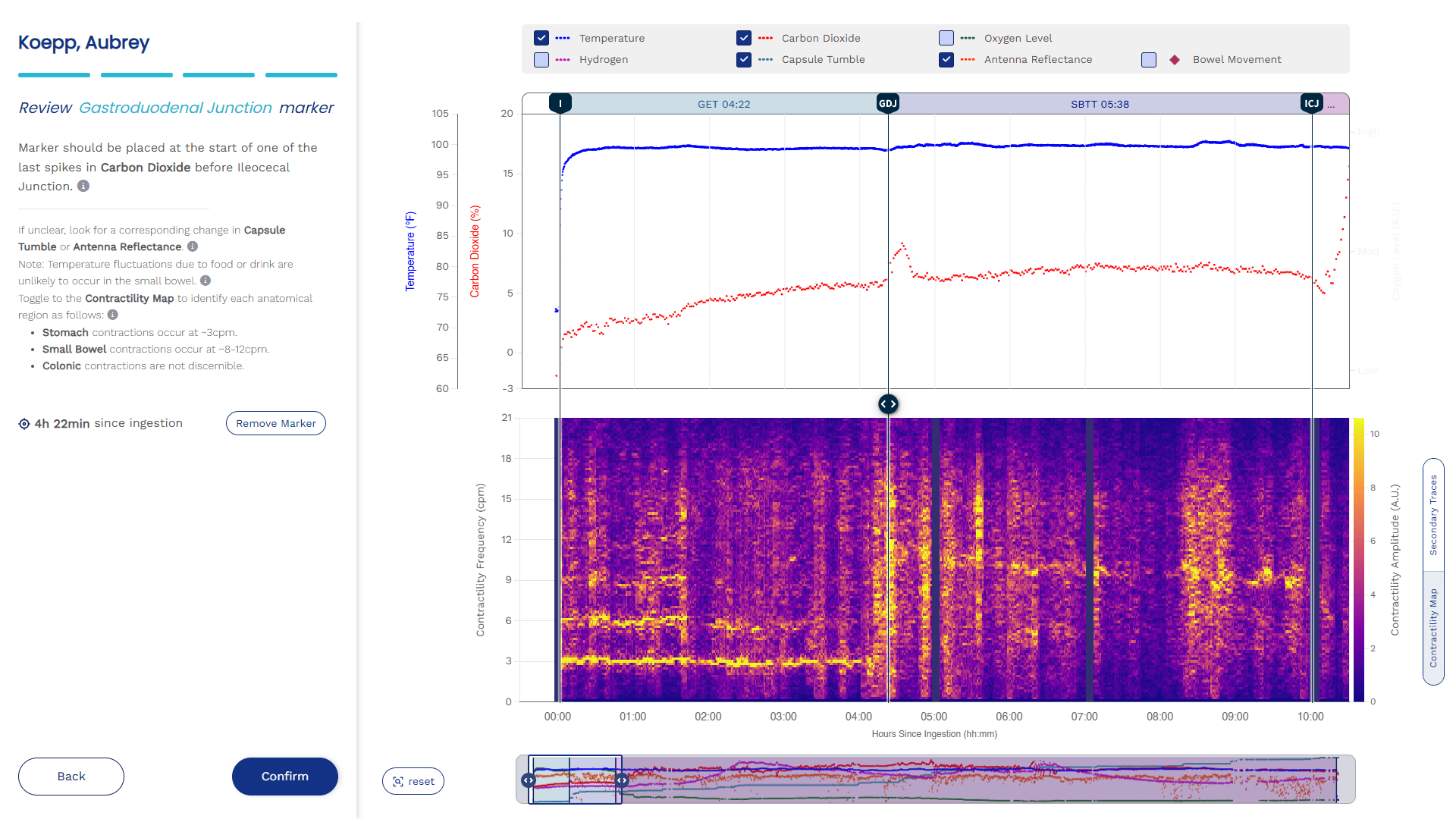The width and height of the screenshot is (1456, 819).
Task: Enable the Oxygen Level checkbox
Action: (x=946, y=38)
